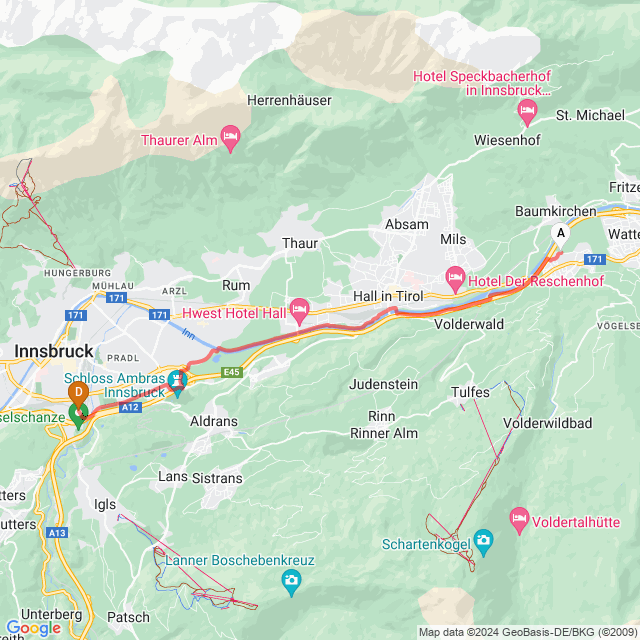Click the Hotel Der Reschenhof bed icon
The width and height of the screenshot is (640, 640).
[455, 279]
